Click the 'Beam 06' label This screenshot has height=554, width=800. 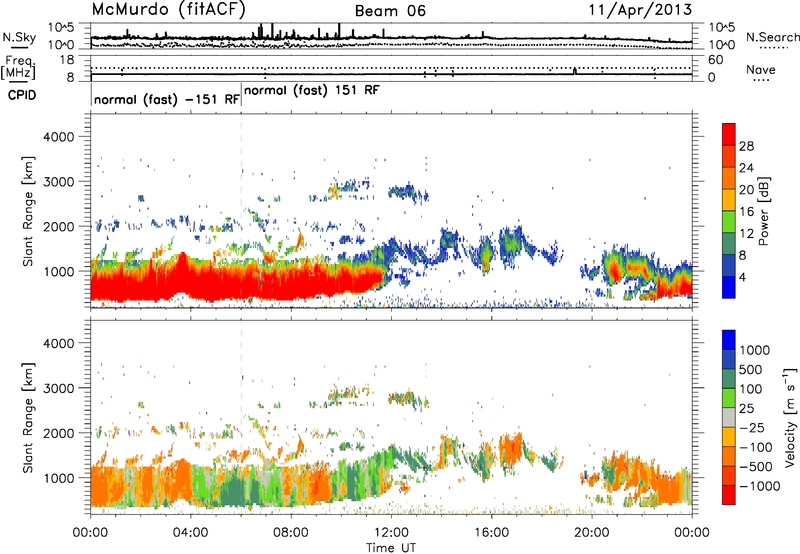390,11
